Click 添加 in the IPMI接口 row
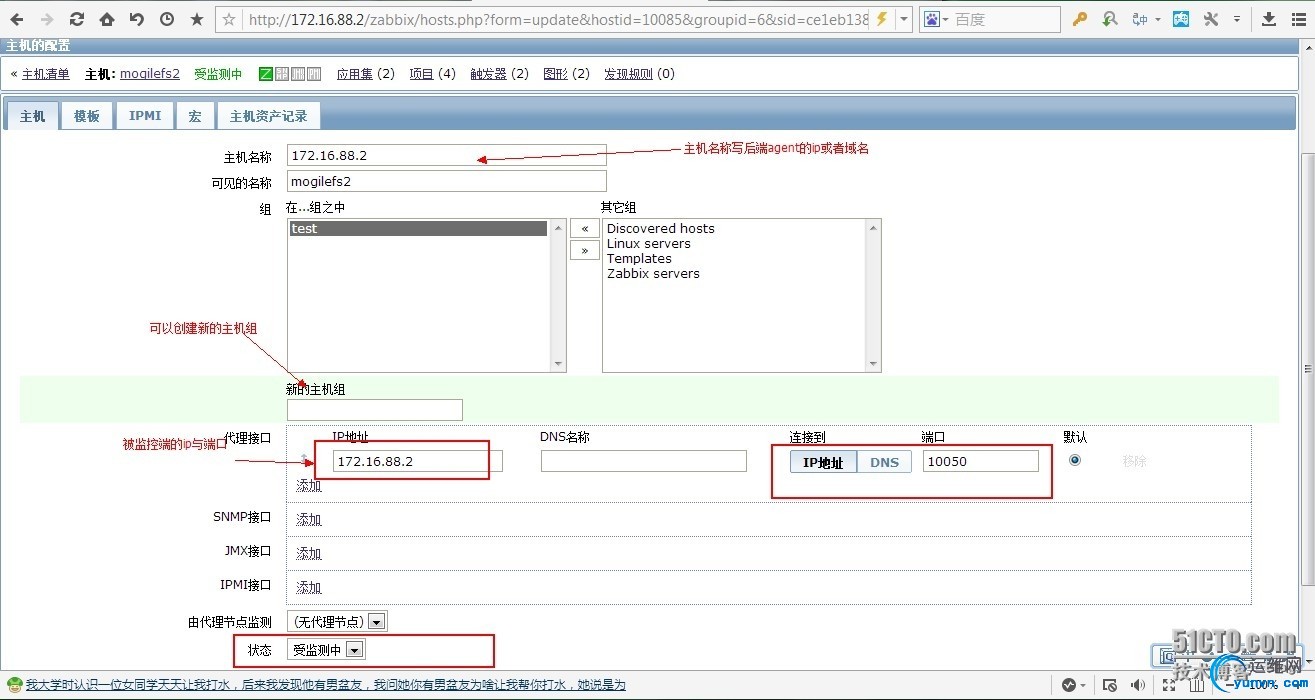The height and width of the screenshot is (700, 1315). (x=309, y=588)
